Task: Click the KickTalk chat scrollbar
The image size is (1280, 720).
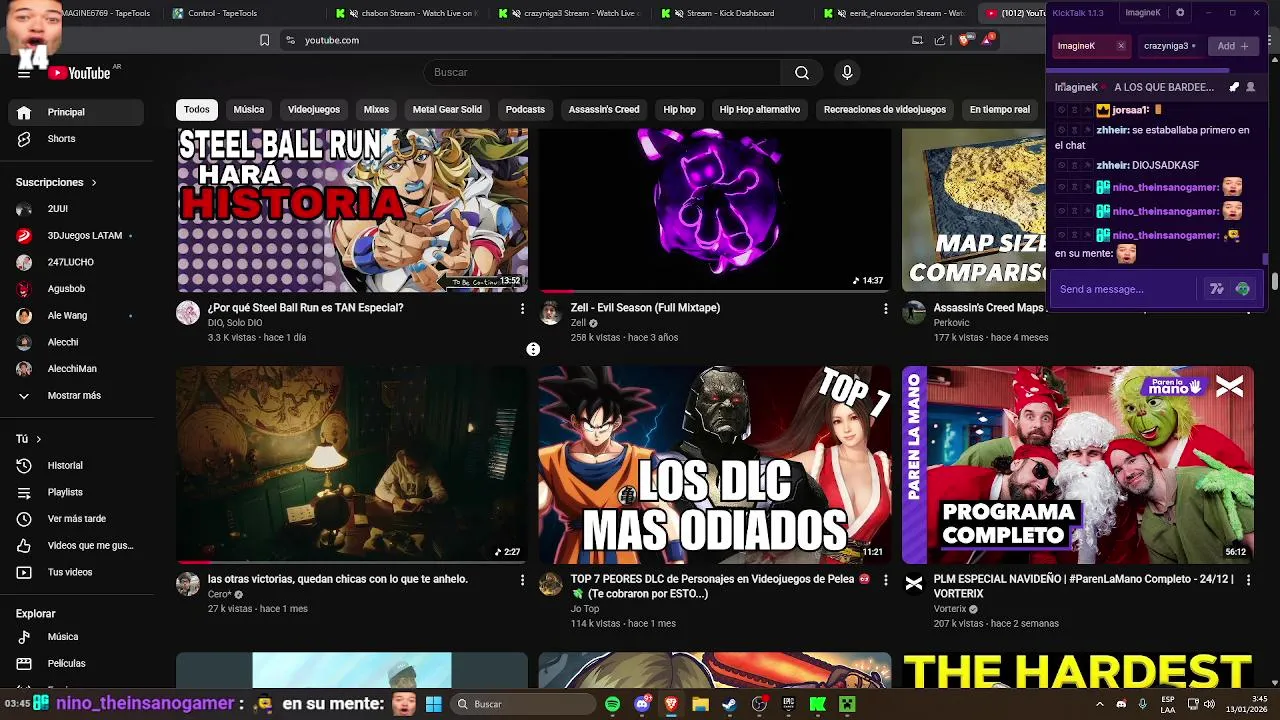Action: click(1265, 259)
